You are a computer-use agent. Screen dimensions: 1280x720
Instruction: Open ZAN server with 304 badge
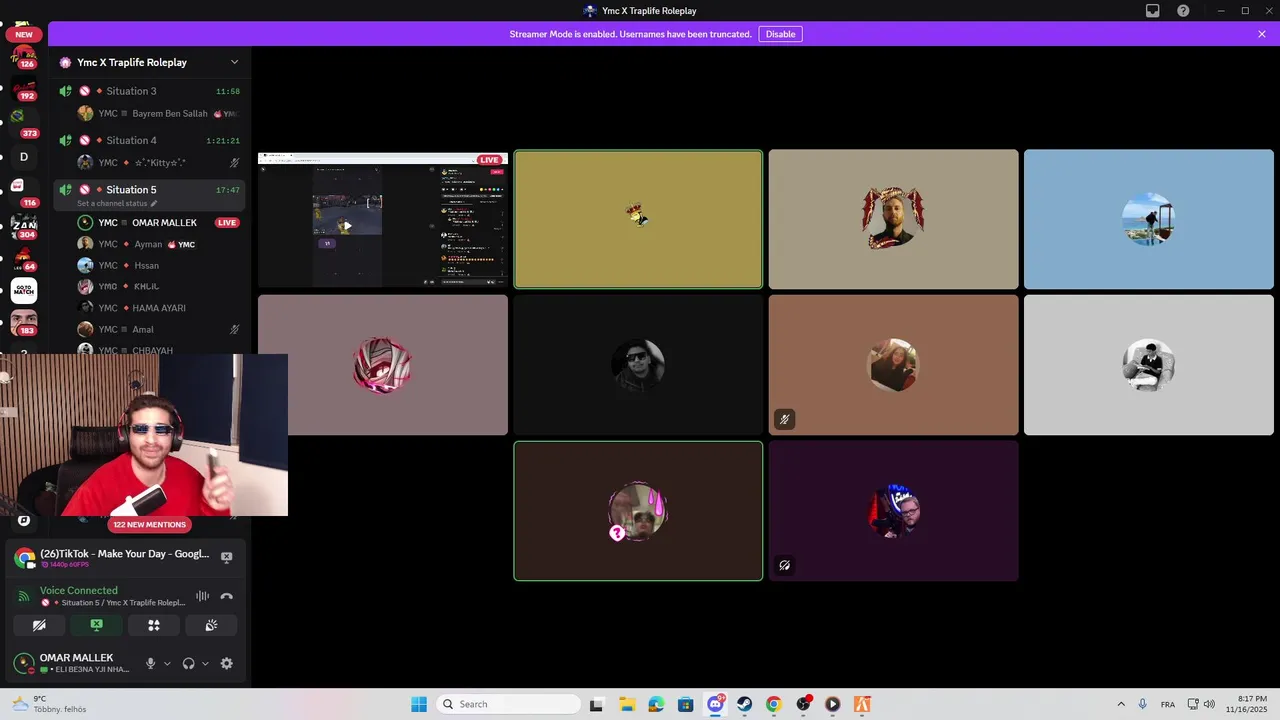click(24, 225)
